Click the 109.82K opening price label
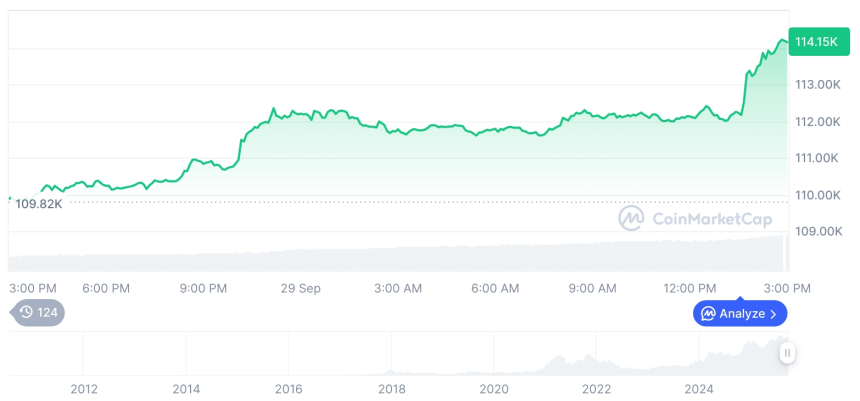This screenshot has height=401, width=860. [38, 204]
